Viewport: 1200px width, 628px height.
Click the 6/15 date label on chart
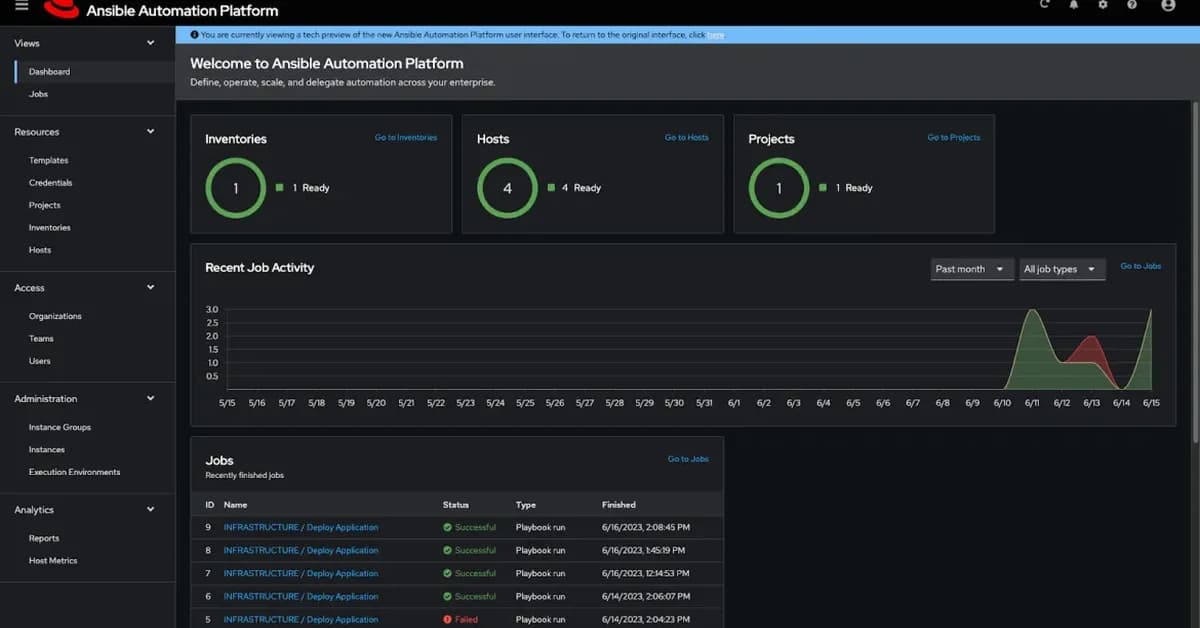pyautogui.click(x=1151, y=403)
